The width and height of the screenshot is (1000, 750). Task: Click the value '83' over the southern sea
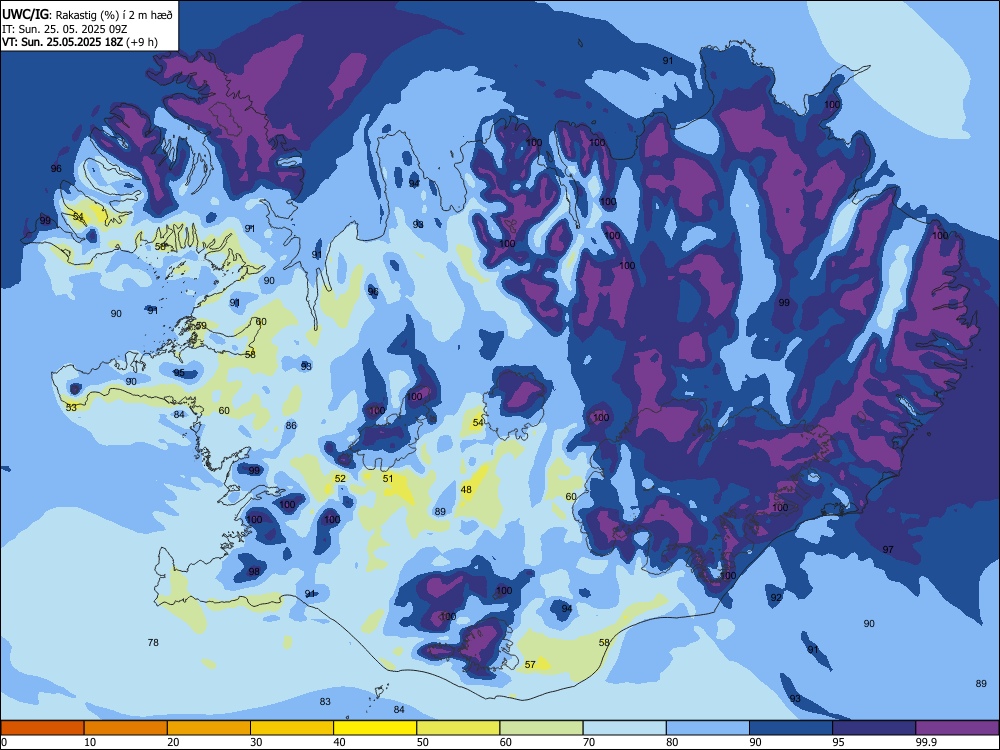(x=325, y=702)
